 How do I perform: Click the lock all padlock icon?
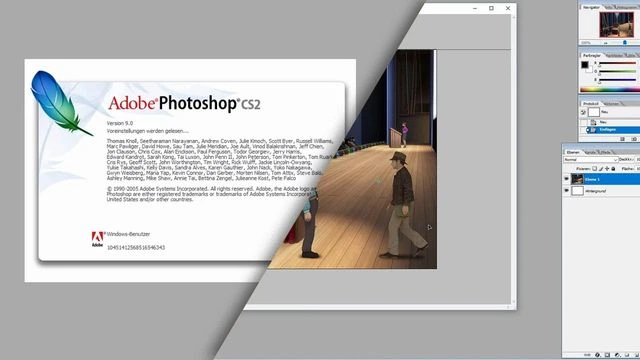[613, 169]
